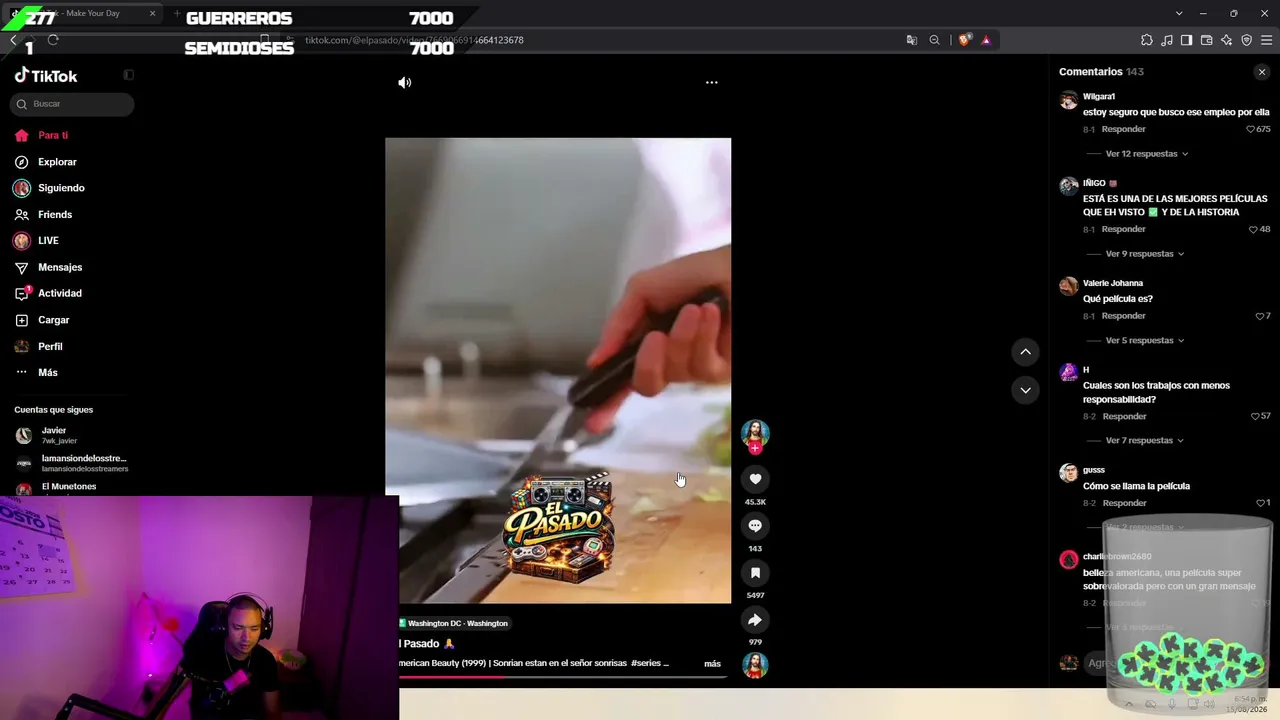
Task: Reply to gusss's comment via "Responder"
Action: coord(1124,503)
